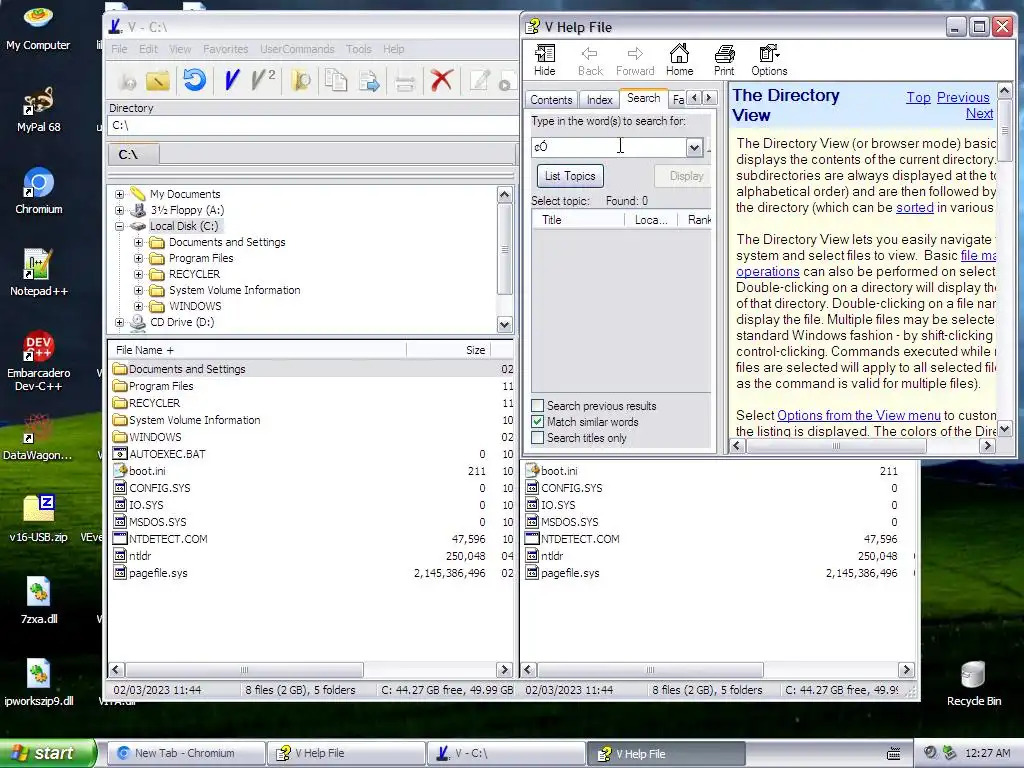Open the Options icon in help toolbar
The image size is (1024, 768).
[769, 60]
